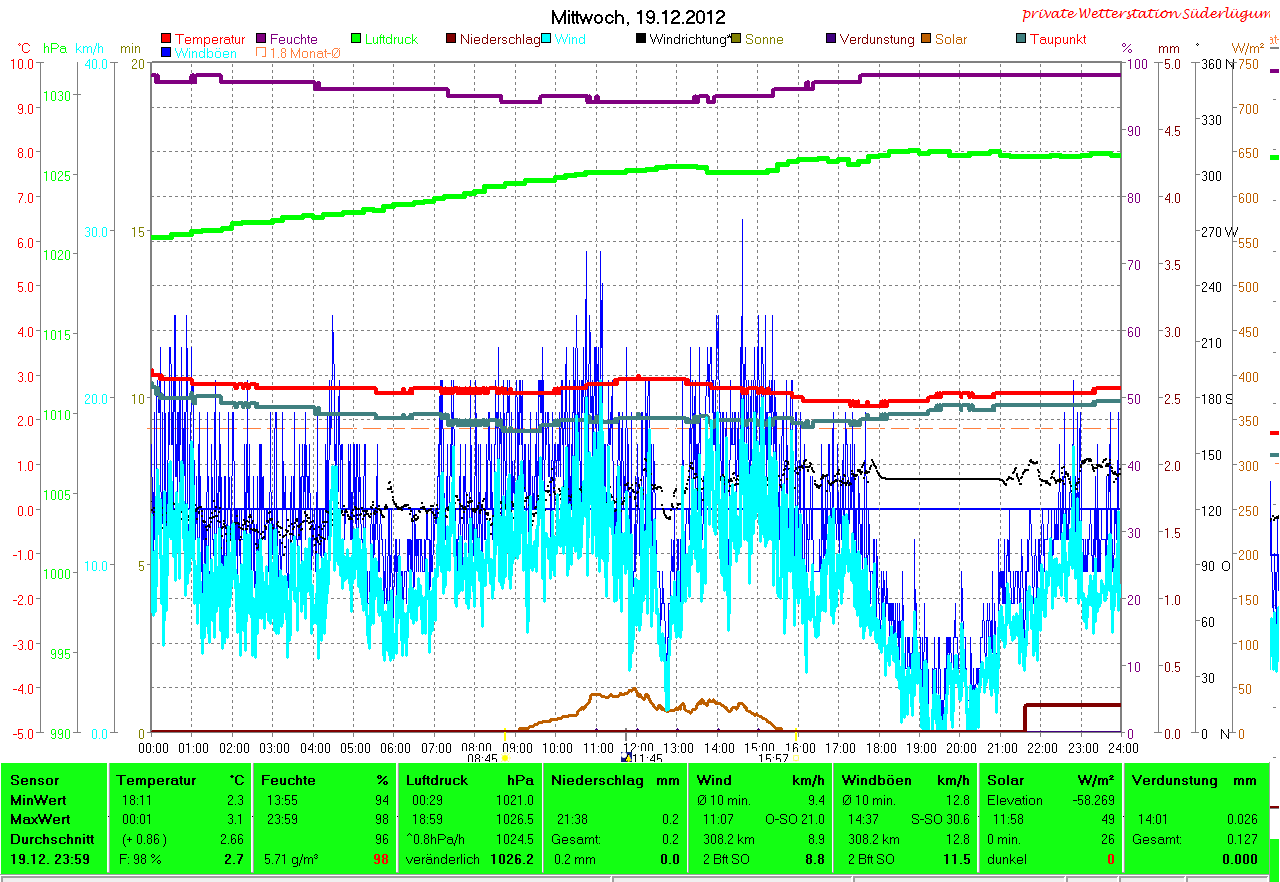
Task: Click the green Luftdruck legend square
Action: point(356,40)
